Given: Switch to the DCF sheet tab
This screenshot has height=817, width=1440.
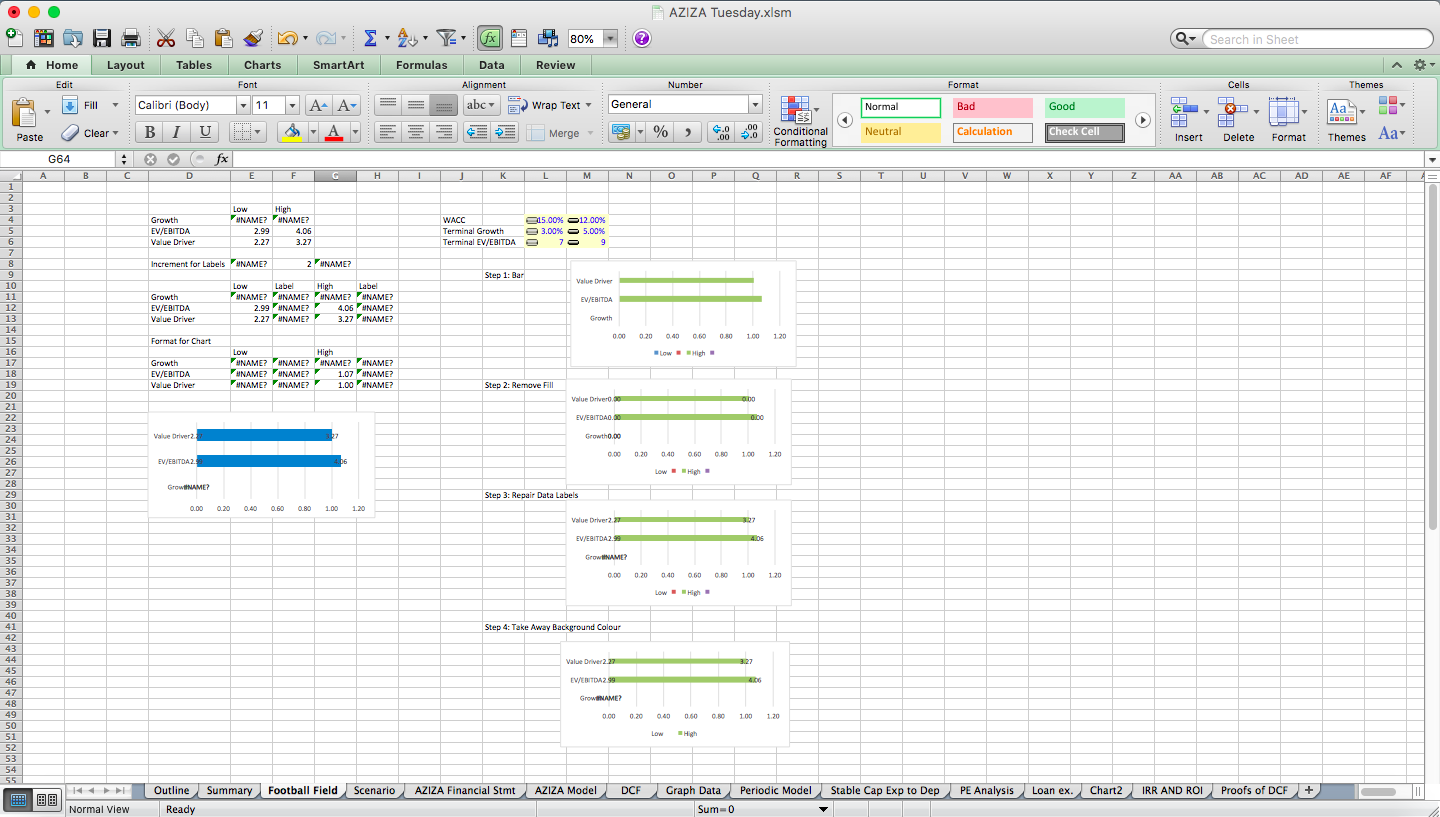Looking at the screenshot, I should 630,789.
